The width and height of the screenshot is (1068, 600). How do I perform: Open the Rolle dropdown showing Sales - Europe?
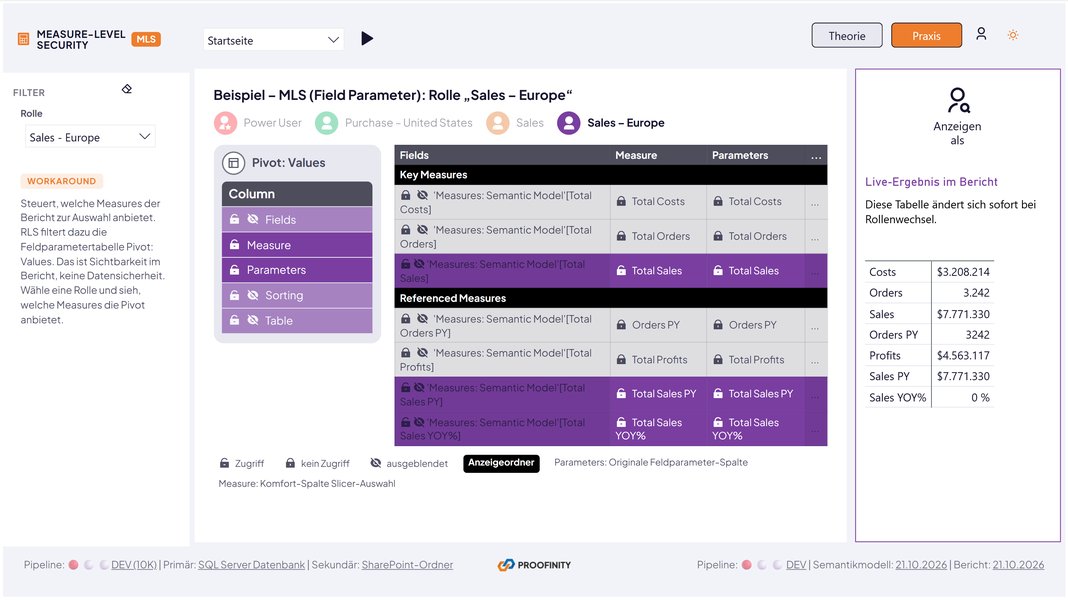pyautogui.click(x=90, y=137)
